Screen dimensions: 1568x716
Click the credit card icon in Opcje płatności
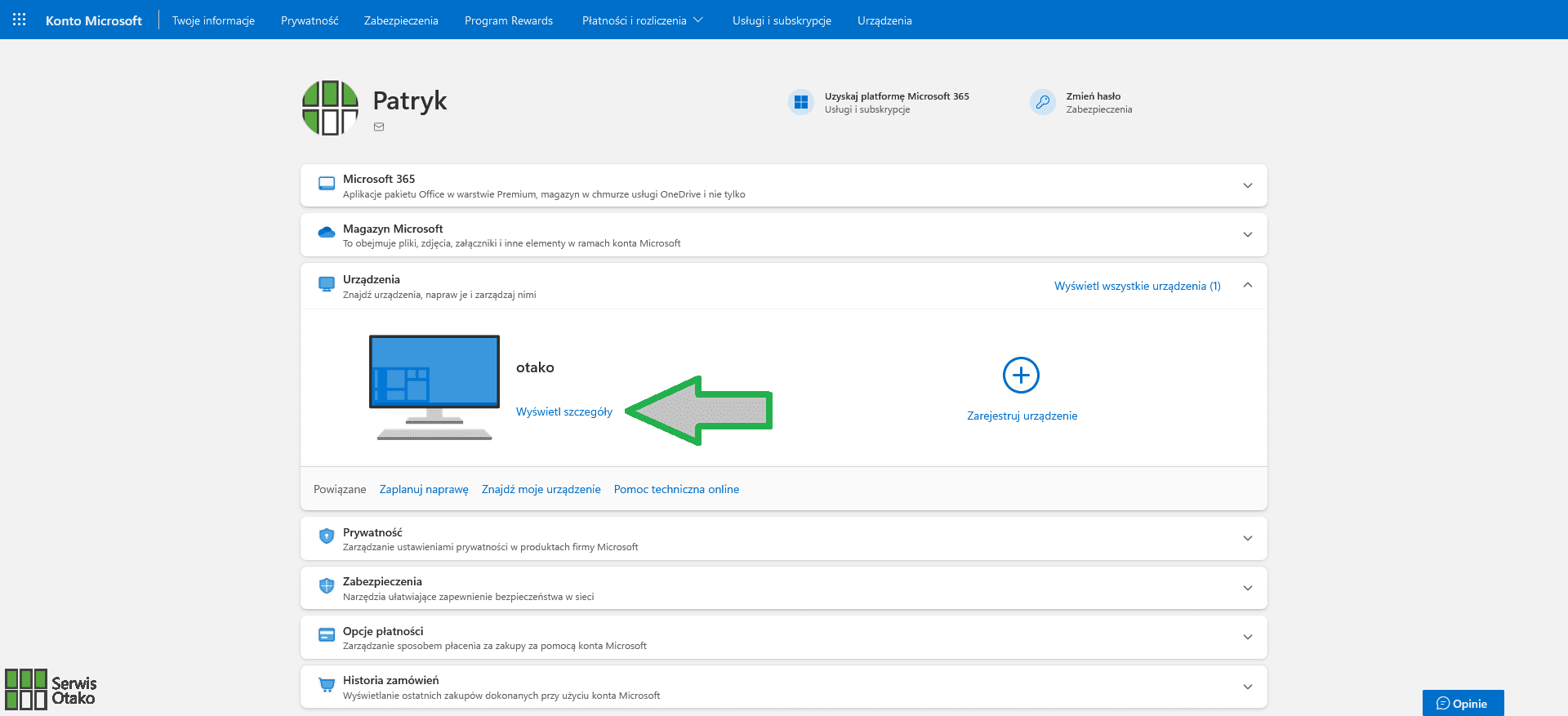point(327,636)
